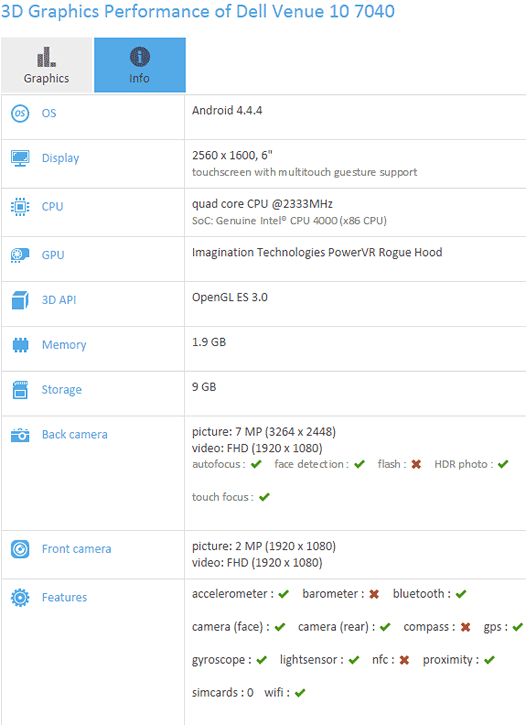The image size is (526, 725).
Task: Click the proximity green checkmark
Action: pyautogui.click(x=489, y=660)
